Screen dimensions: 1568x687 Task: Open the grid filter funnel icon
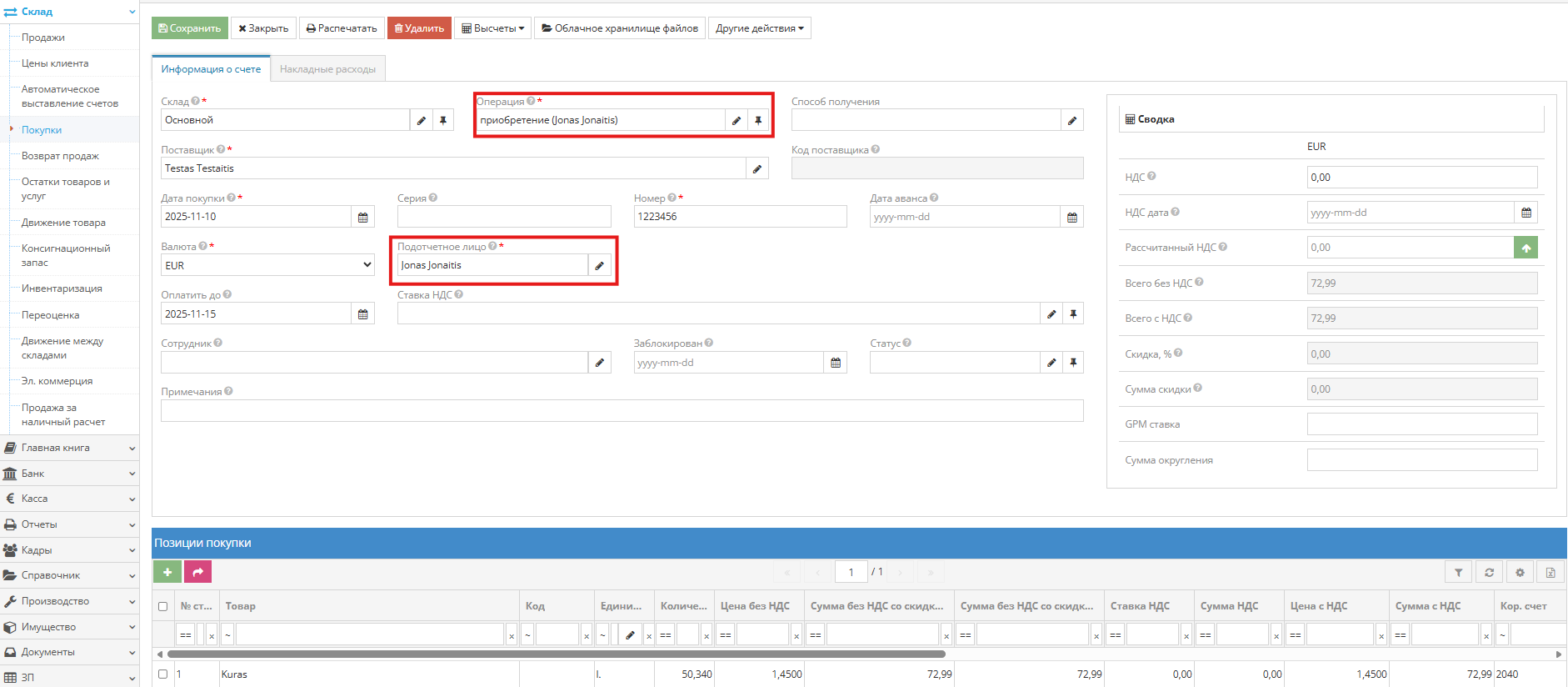click(1458, 572)
